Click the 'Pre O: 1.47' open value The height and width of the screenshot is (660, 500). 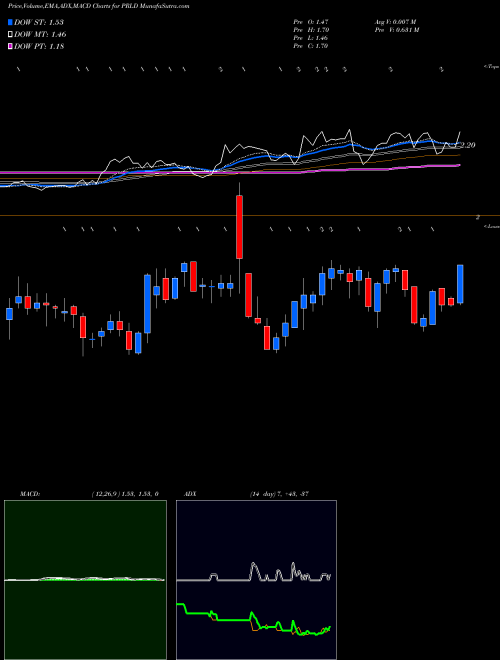click(x=311, y=21)
